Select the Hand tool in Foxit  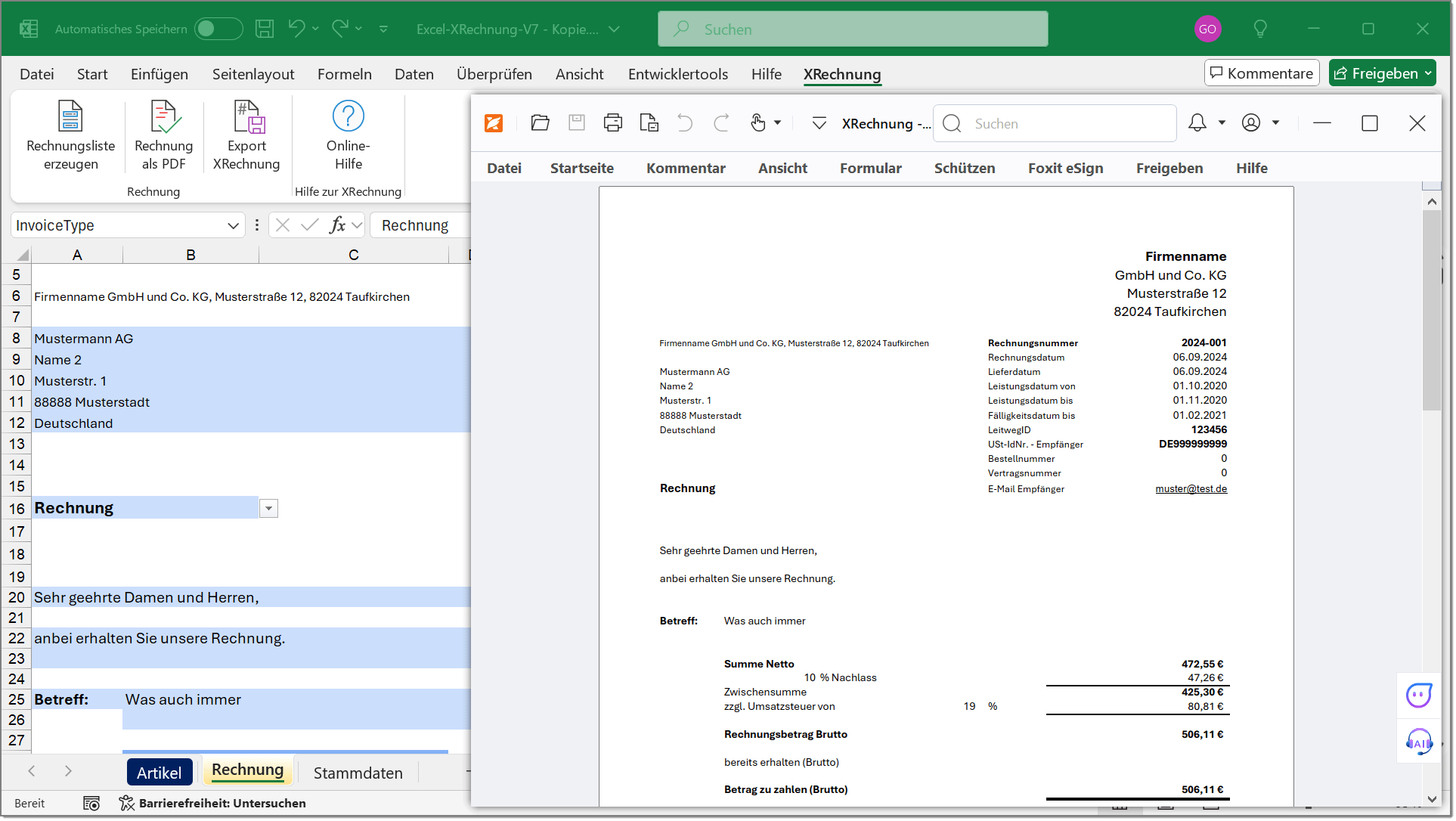[757, 122]
